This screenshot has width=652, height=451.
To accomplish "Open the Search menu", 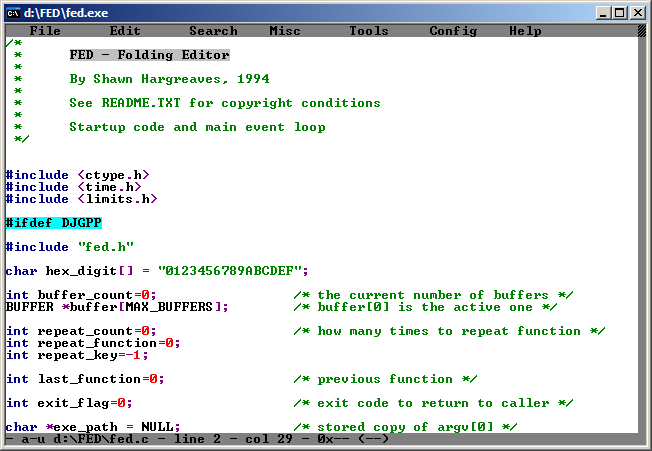I will (x=213, y=31).
